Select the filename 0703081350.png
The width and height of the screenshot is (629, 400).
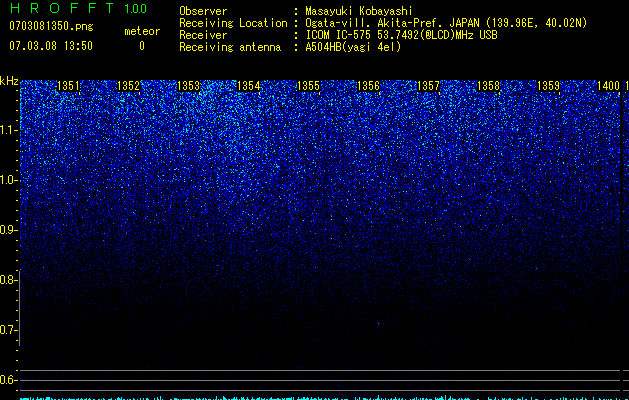tap(51, 26)
